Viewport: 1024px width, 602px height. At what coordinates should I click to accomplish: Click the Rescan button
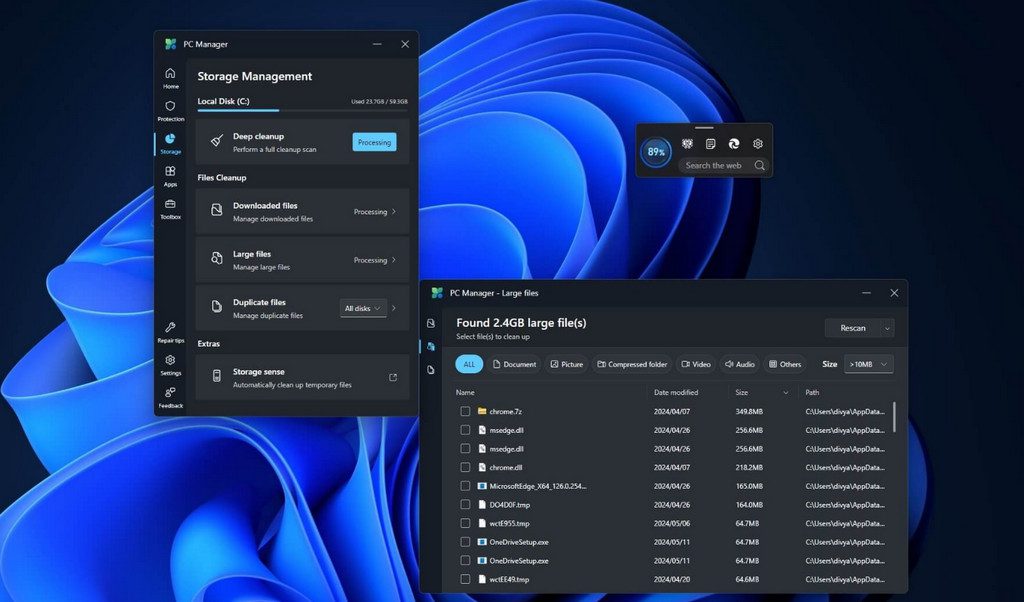853,328
